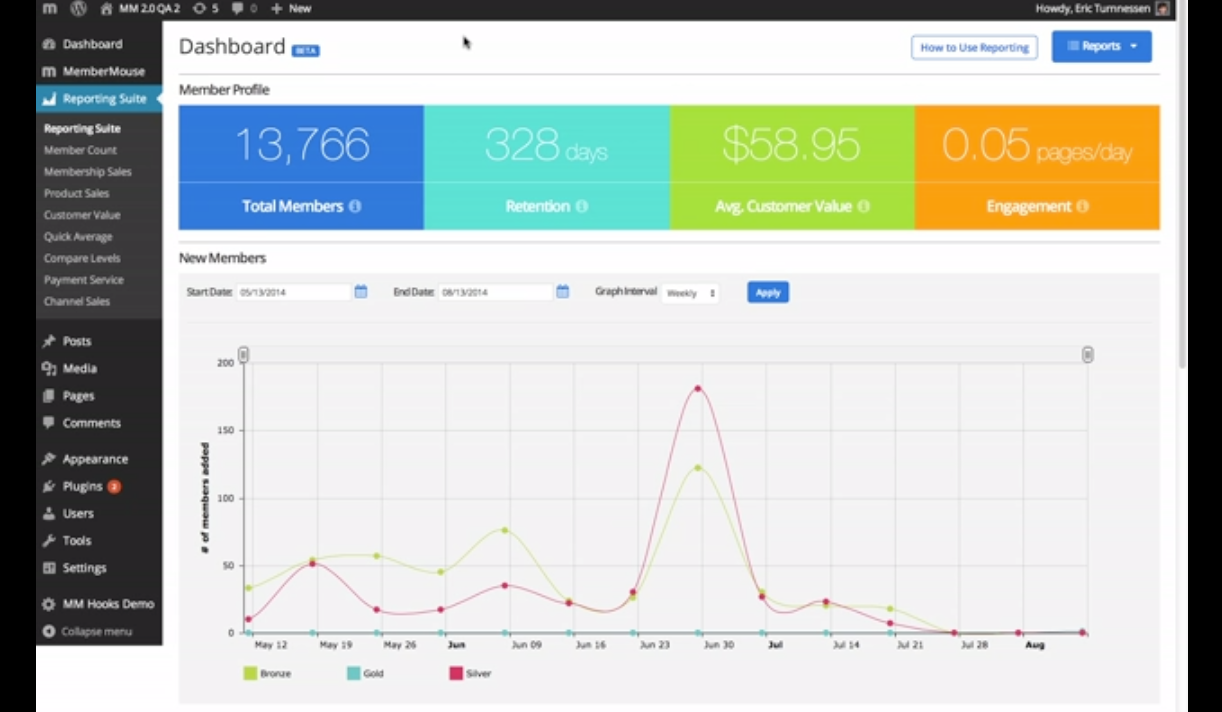This screenshot has height=712, width=1222.
Task: Open the updates icon in admin bar
Action: 204,8
